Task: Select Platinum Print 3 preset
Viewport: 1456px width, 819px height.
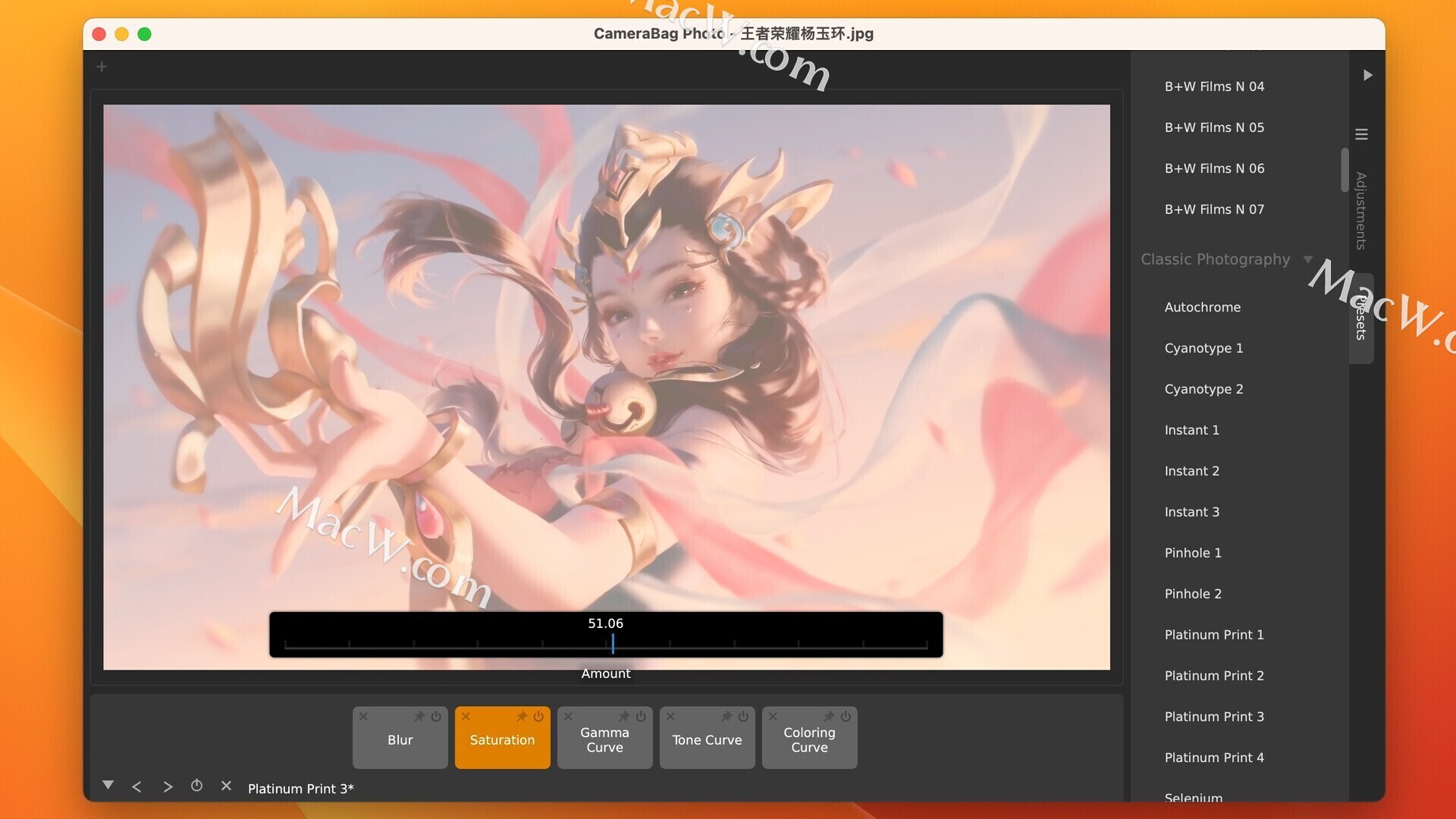Action: (x=1214, y=716)
